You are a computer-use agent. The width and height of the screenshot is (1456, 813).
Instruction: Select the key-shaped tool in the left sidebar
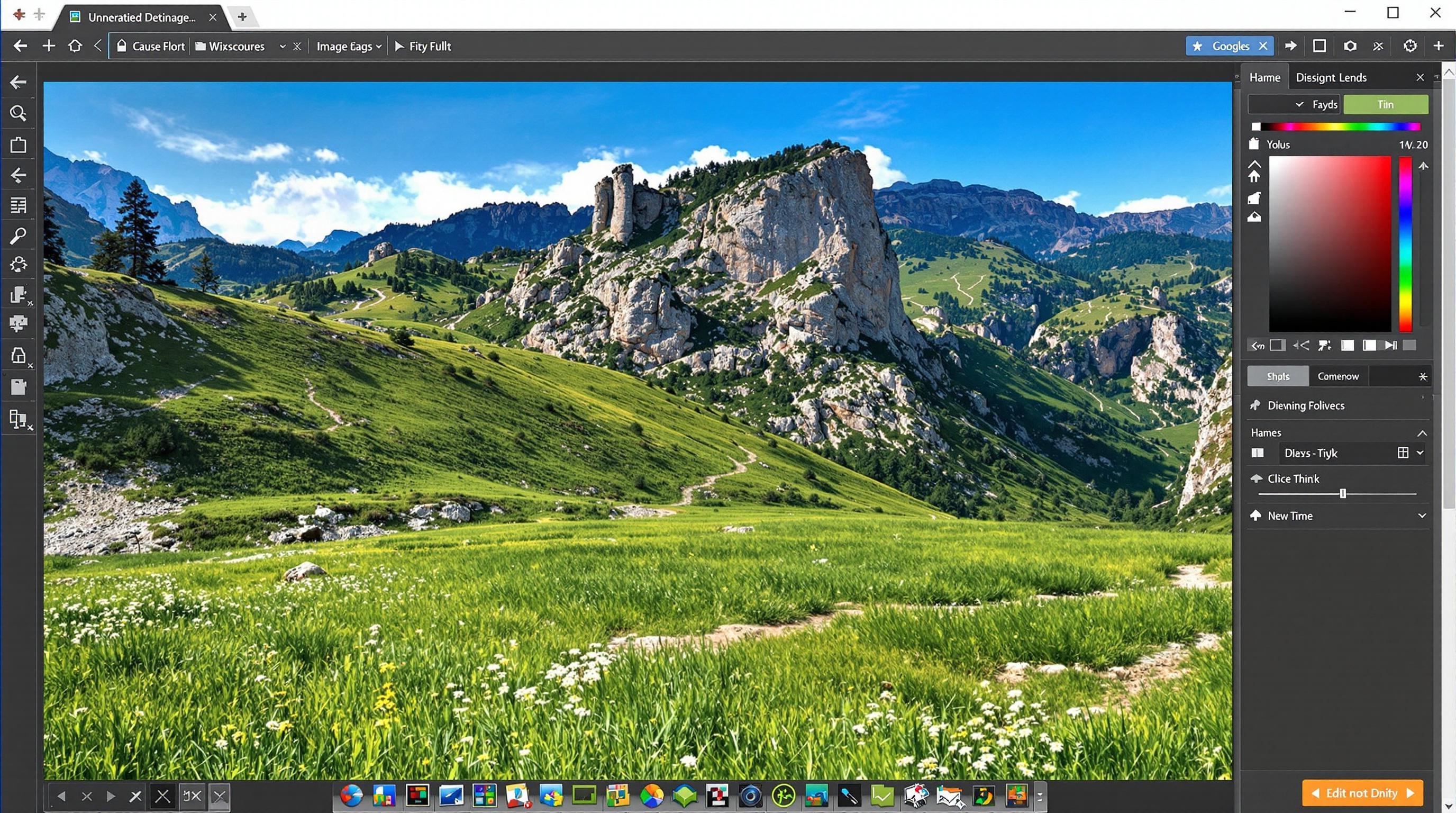18,235
